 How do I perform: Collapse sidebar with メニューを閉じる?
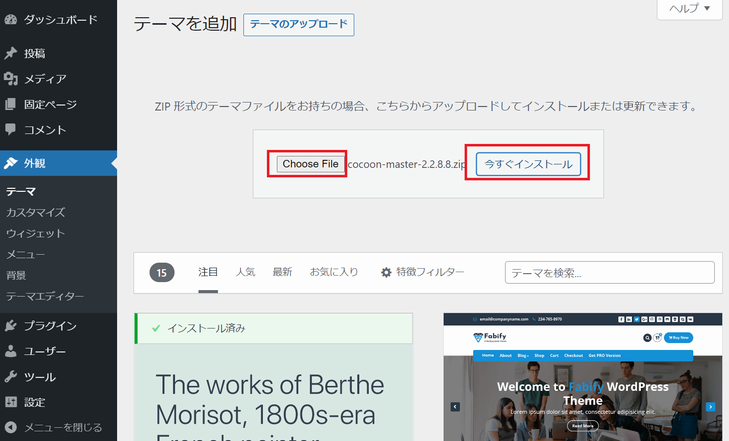click(x=59, y=428)
